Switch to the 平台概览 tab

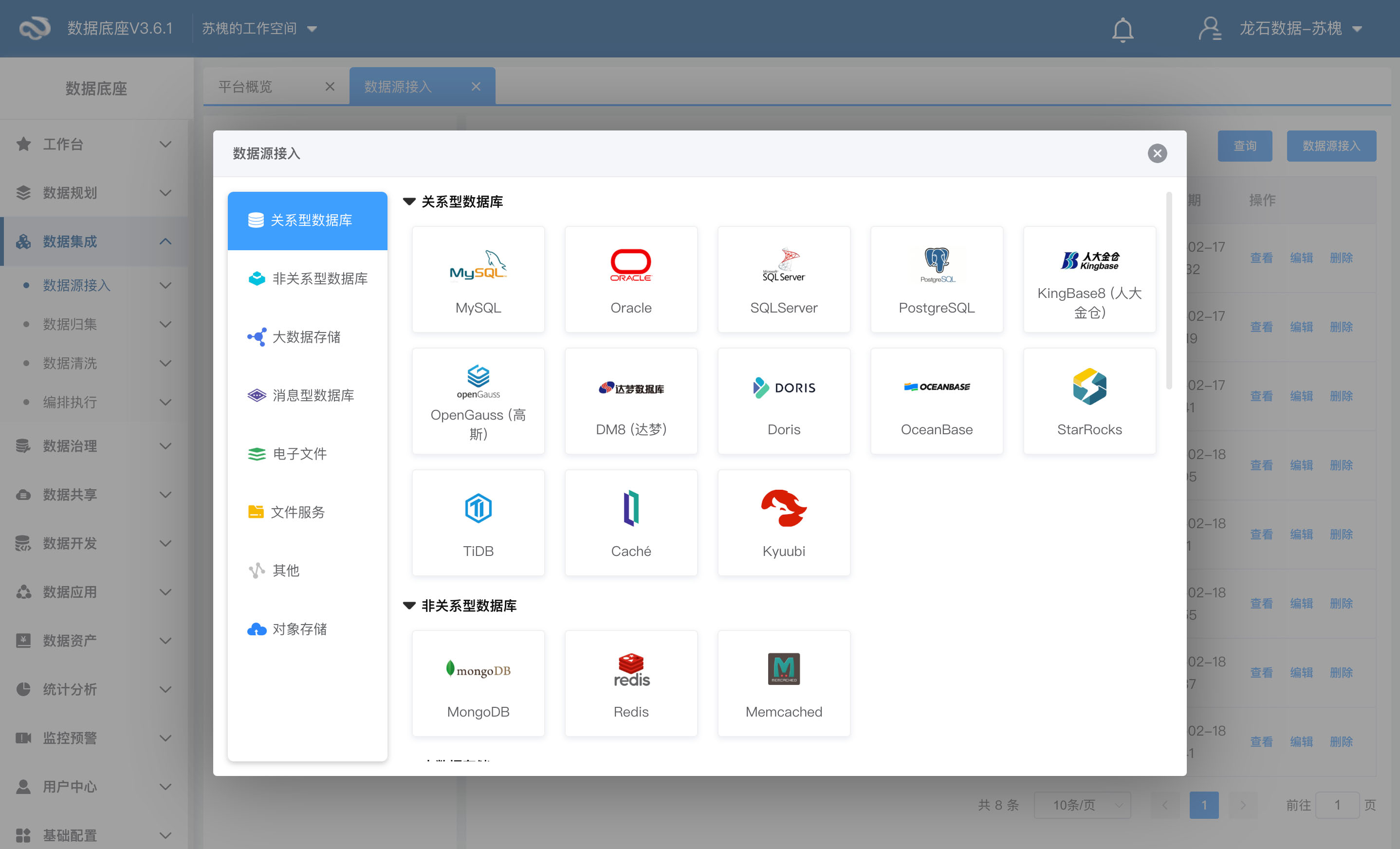point(245,86)
